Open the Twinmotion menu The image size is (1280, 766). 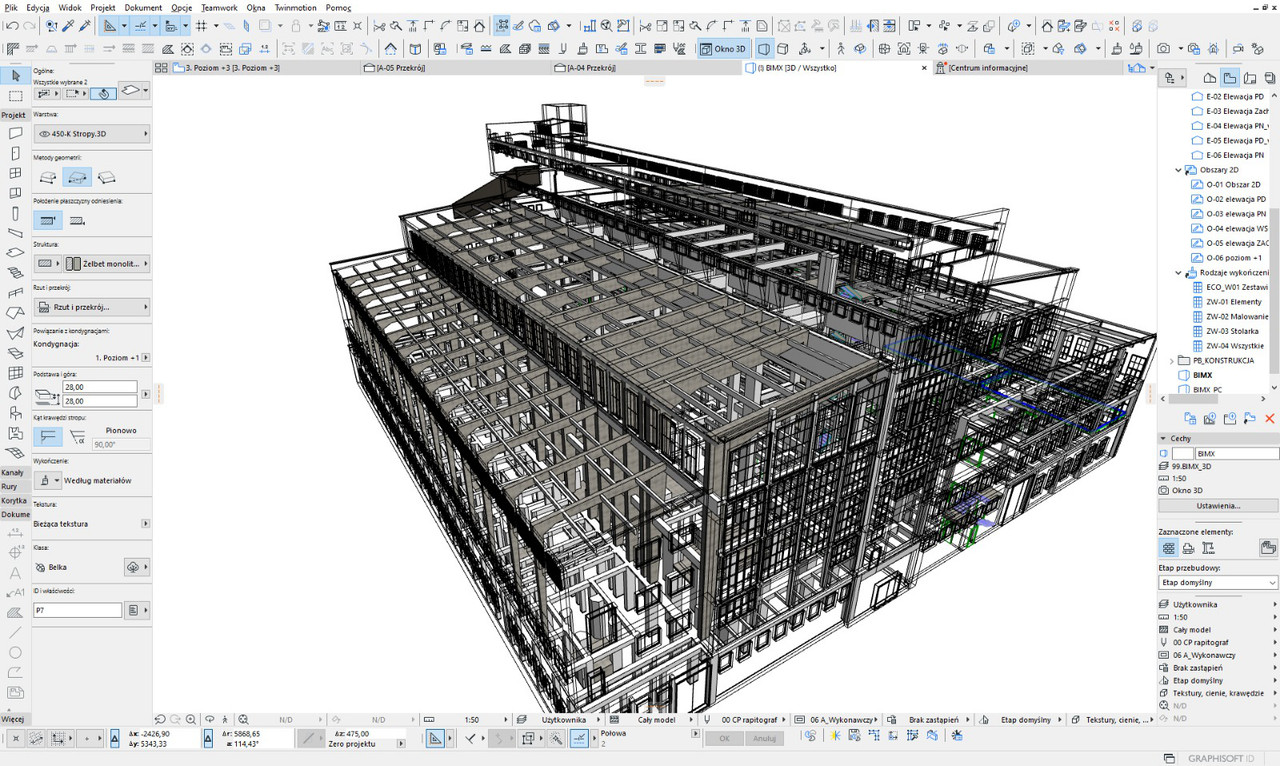coord(295,7)
